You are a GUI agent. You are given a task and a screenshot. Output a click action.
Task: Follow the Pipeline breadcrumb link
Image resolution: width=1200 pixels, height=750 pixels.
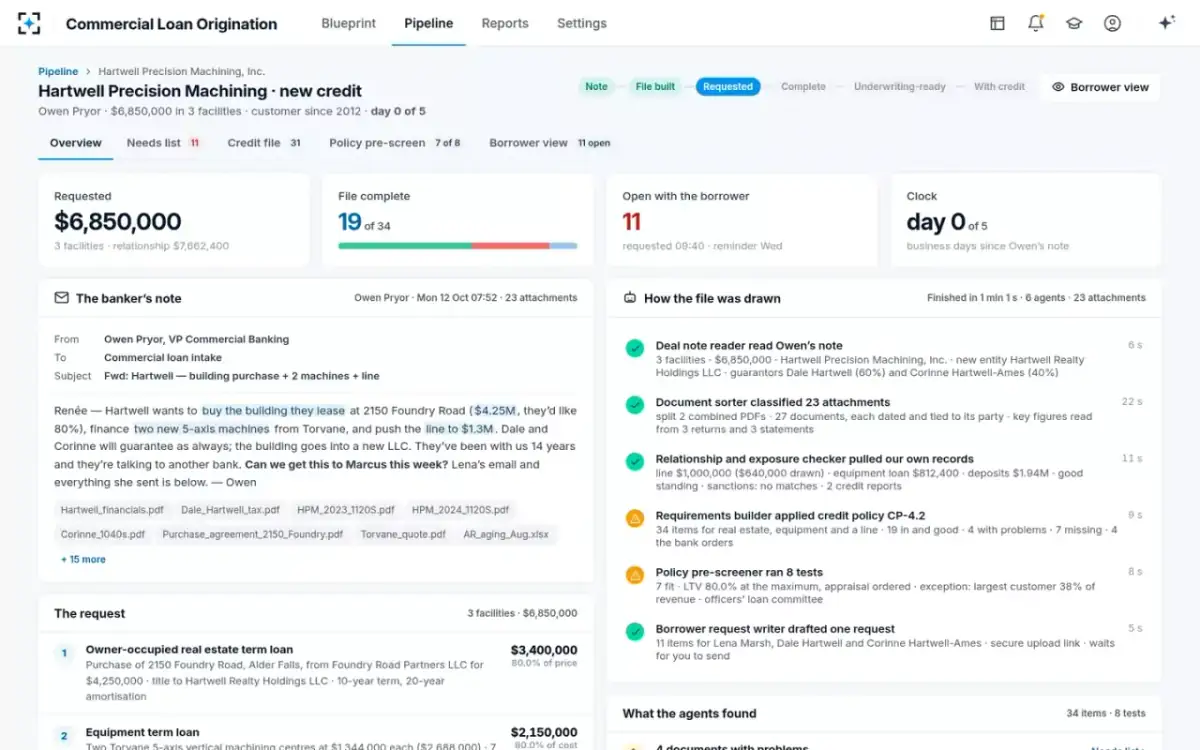point(58,72)
